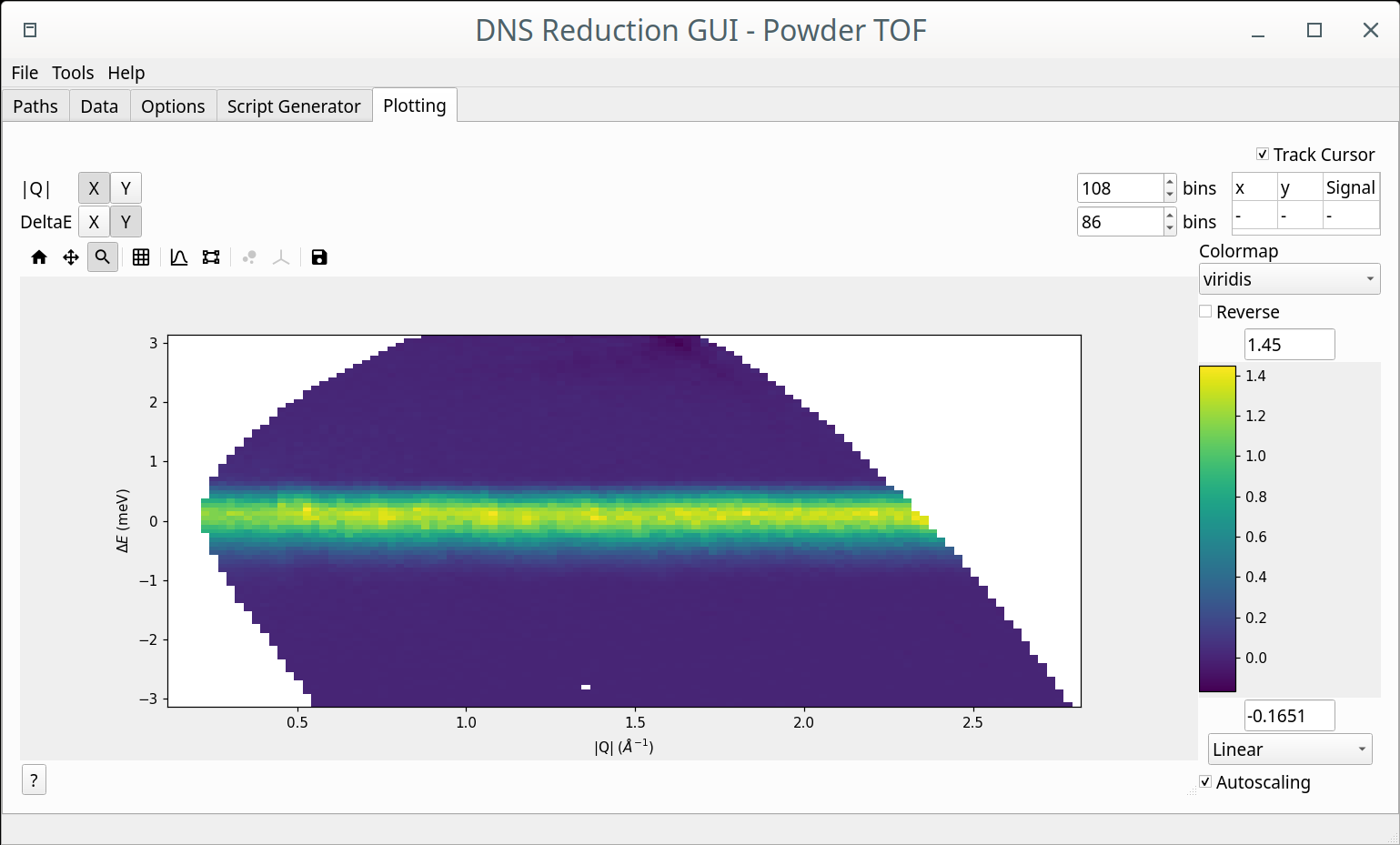This screenshot has width=1400, height=845.
Task: Uncheck the Autoscaling checkbox
Action: (x=1206, y=782)
